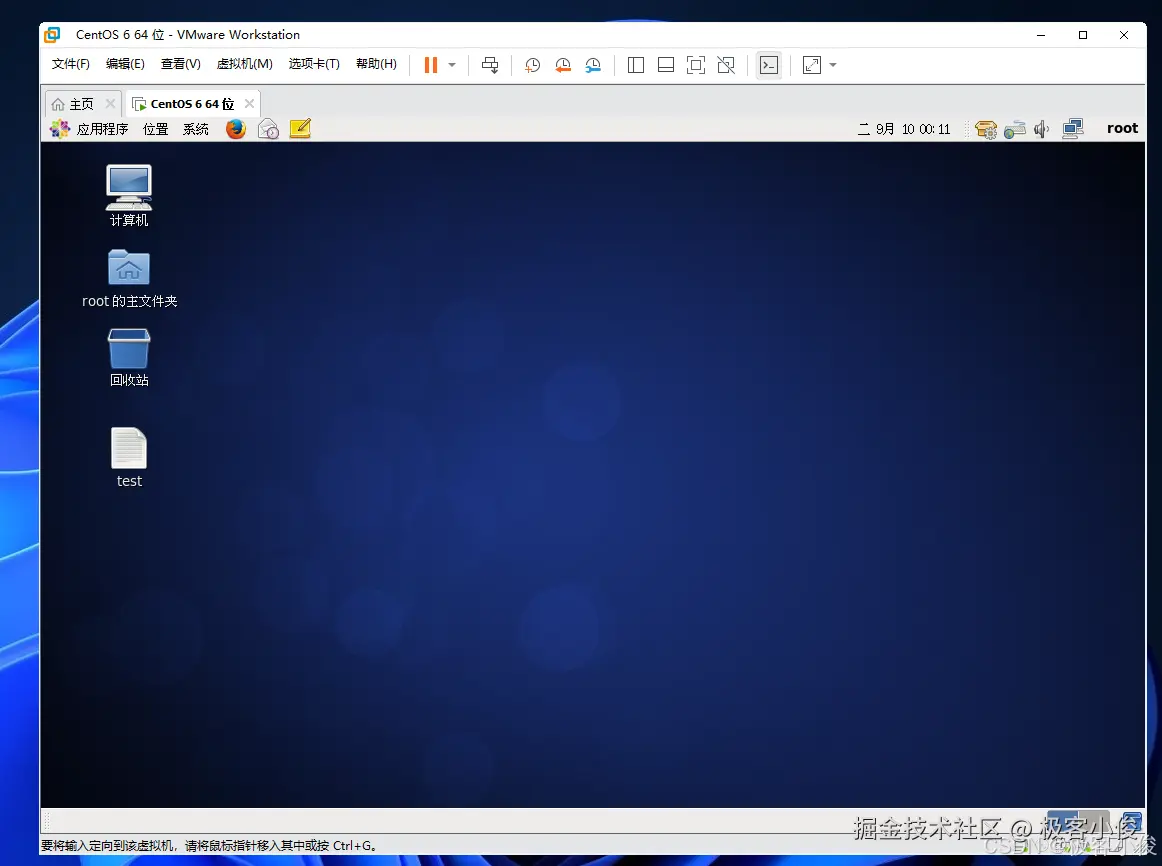
Task: Toggle the thumbnail bar view
Action: coord(666,65)
